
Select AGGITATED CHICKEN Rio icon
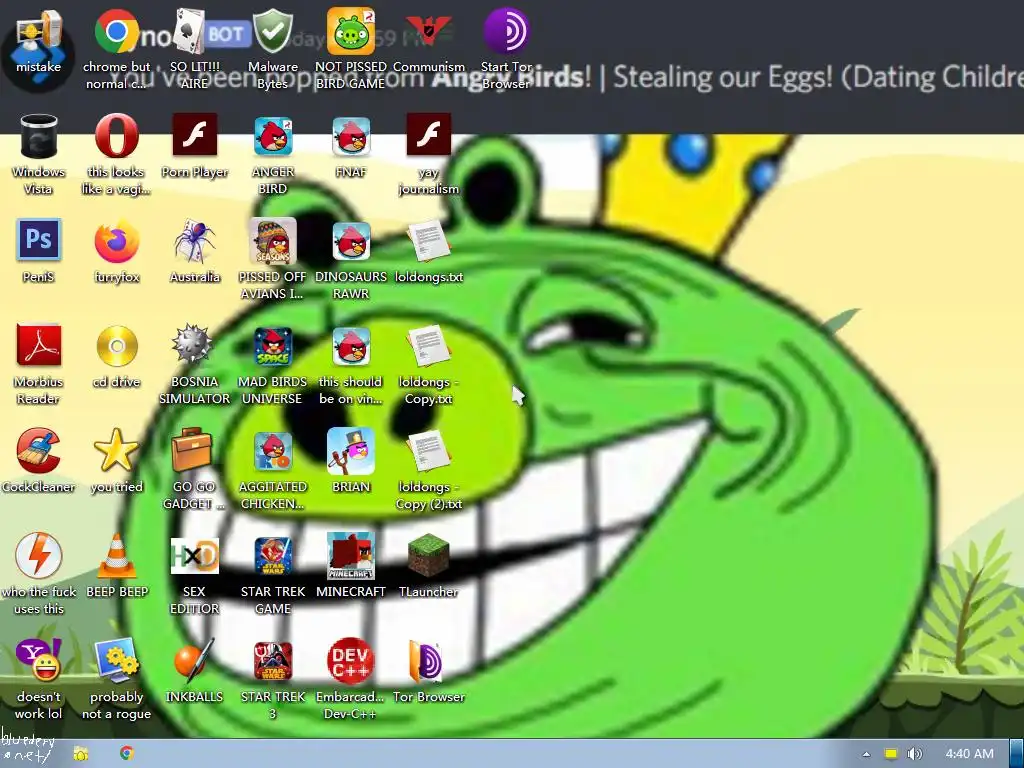[272, 451]
